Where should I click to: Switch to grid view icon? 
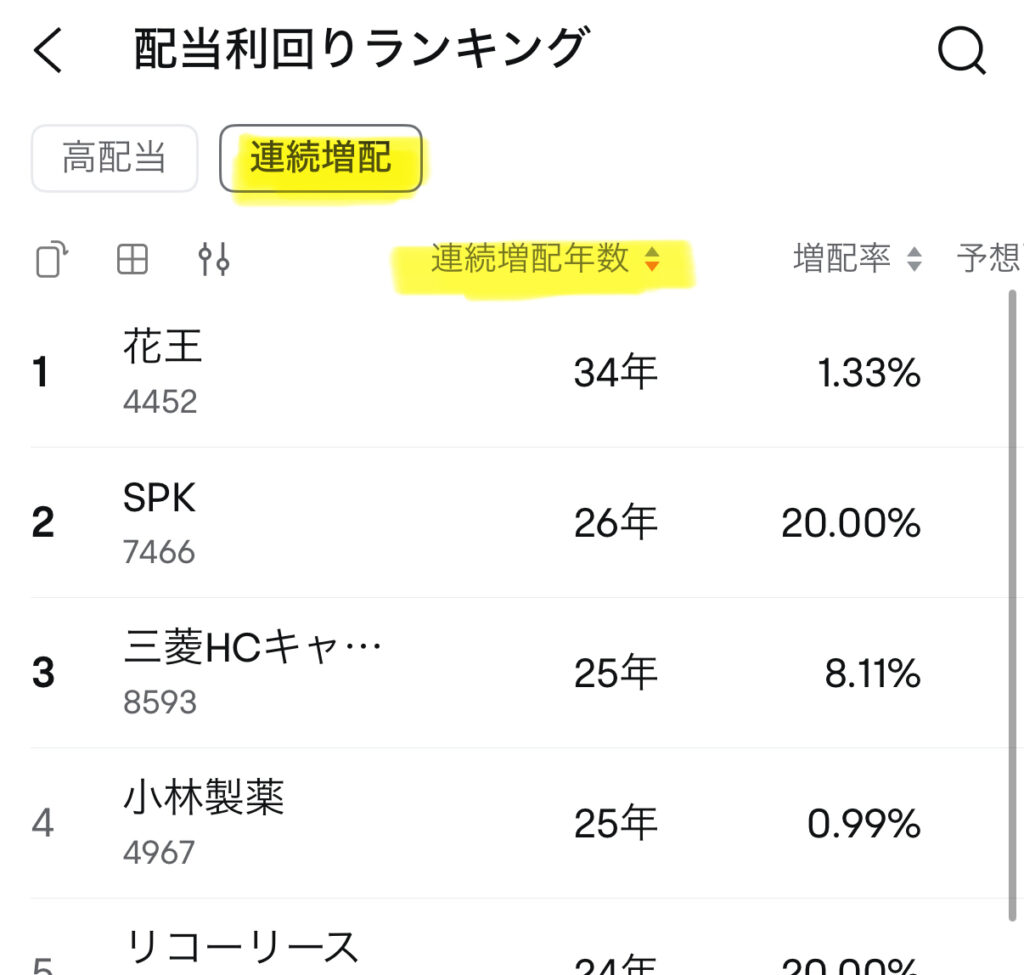pyautogui.click(x=132, y=260)
